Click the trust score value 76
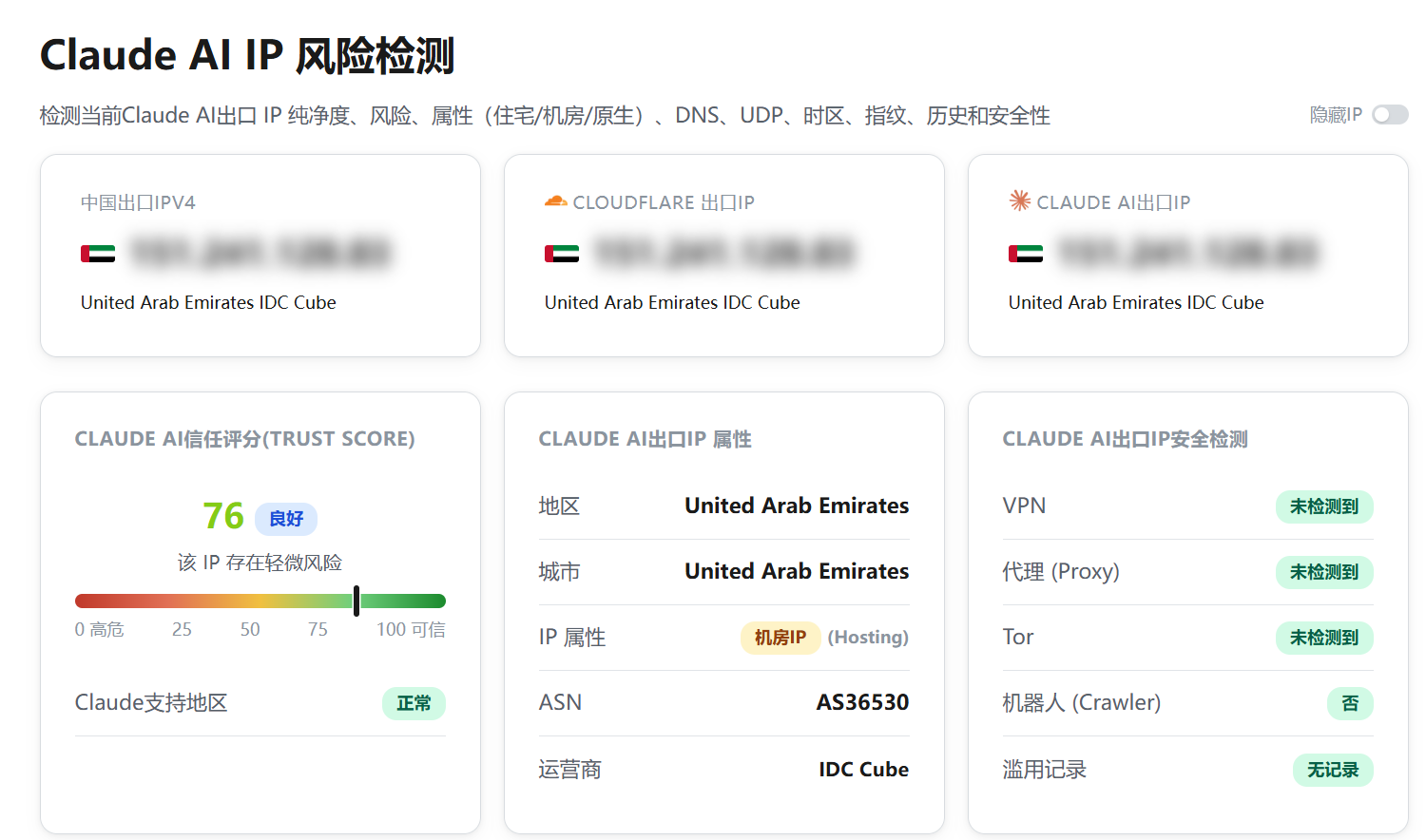Viewport: 1426px width, 840px height. point(223,516)
